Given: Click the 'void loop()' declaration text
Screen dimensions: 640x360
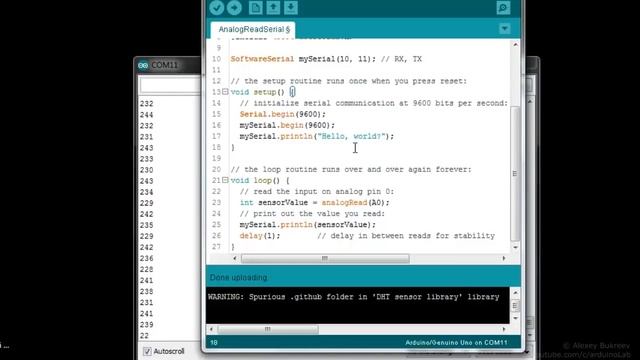Looking at the screenshot, I should 255,180.
